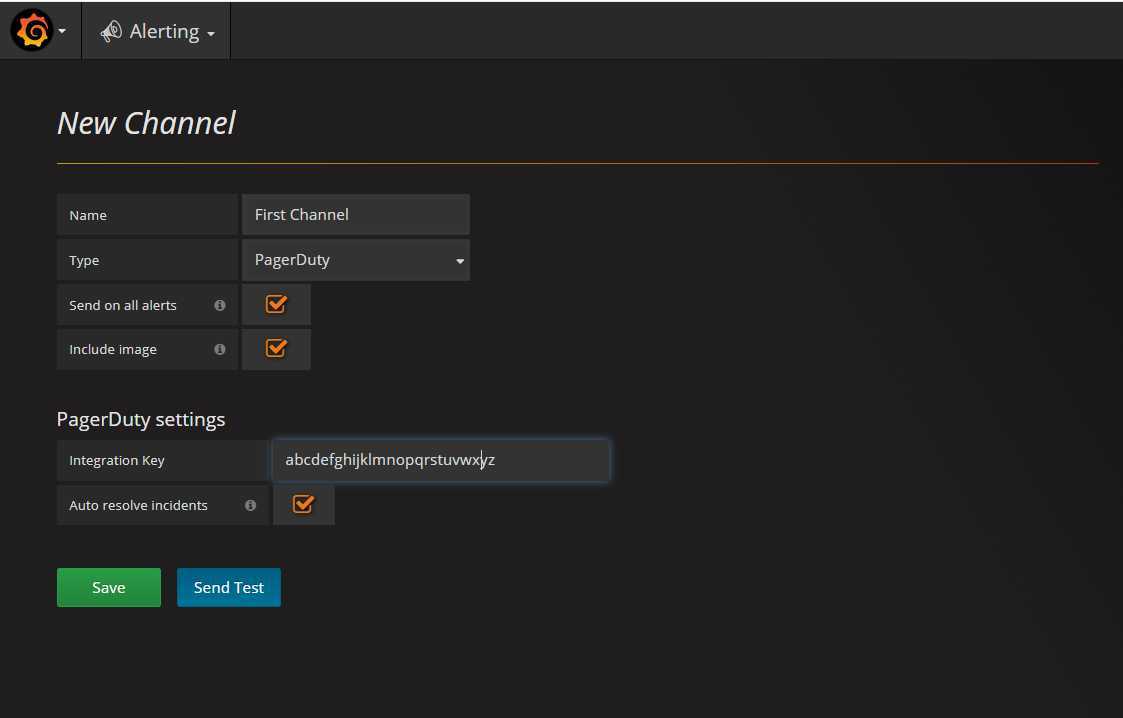Click the Type field label

(84, 261)
